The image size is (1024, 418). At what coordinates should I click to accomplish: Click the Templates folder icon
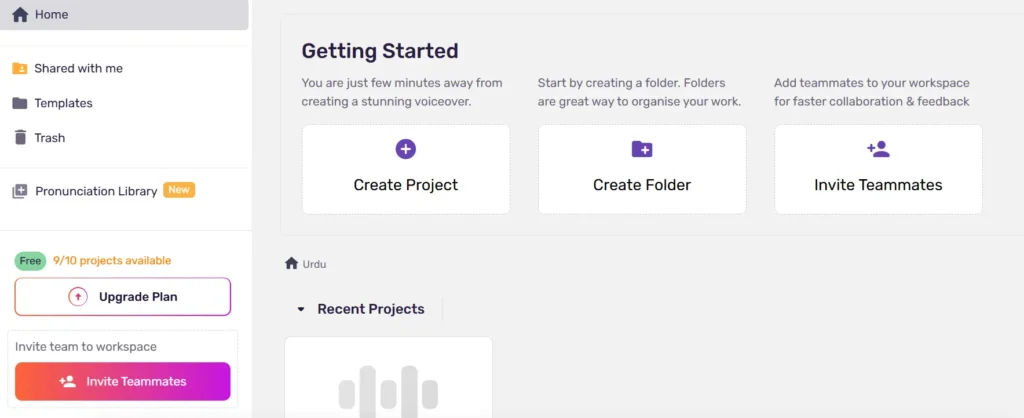(x=20, y=103)
